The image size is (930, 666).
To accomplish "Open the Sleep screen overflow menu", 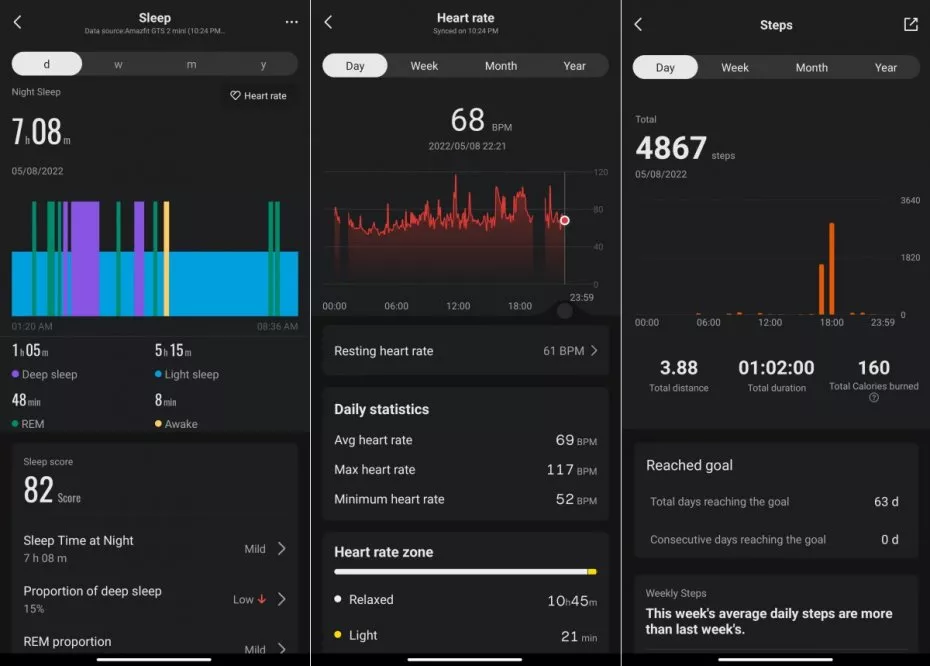I will pyautogui.click(x=293, y=20).
